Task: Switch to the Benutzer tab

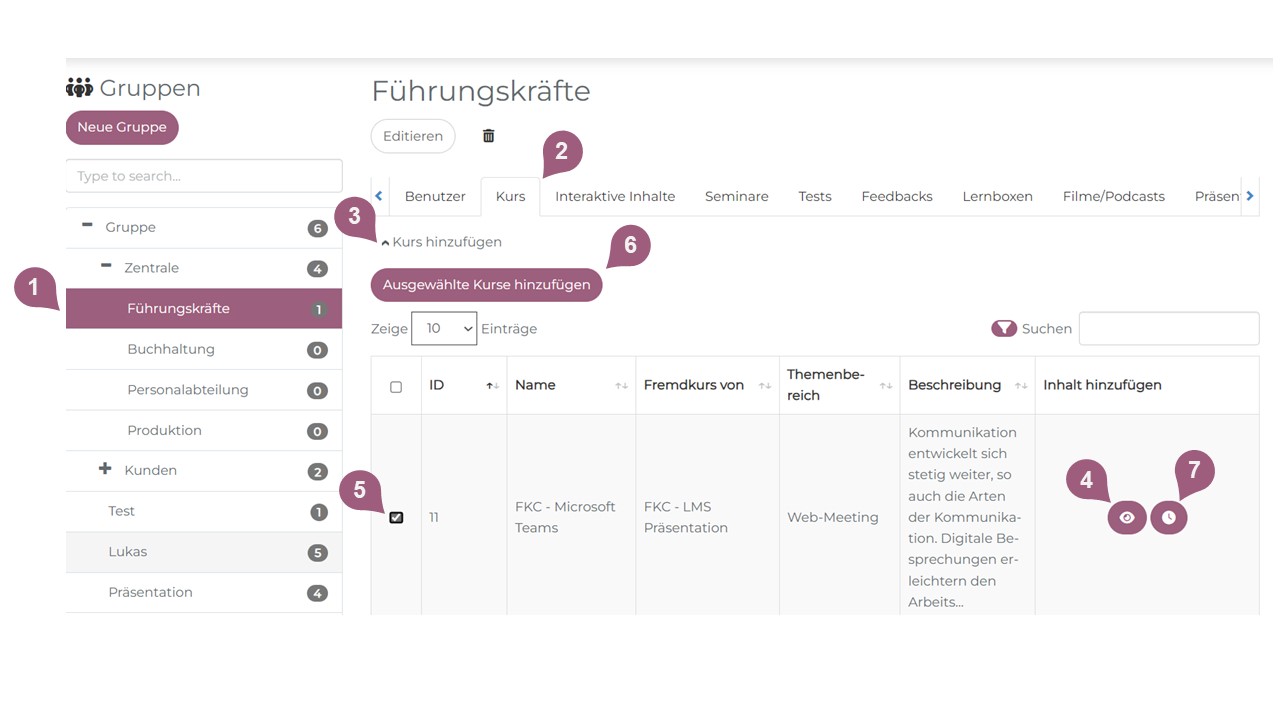Action: pos(434,197)
